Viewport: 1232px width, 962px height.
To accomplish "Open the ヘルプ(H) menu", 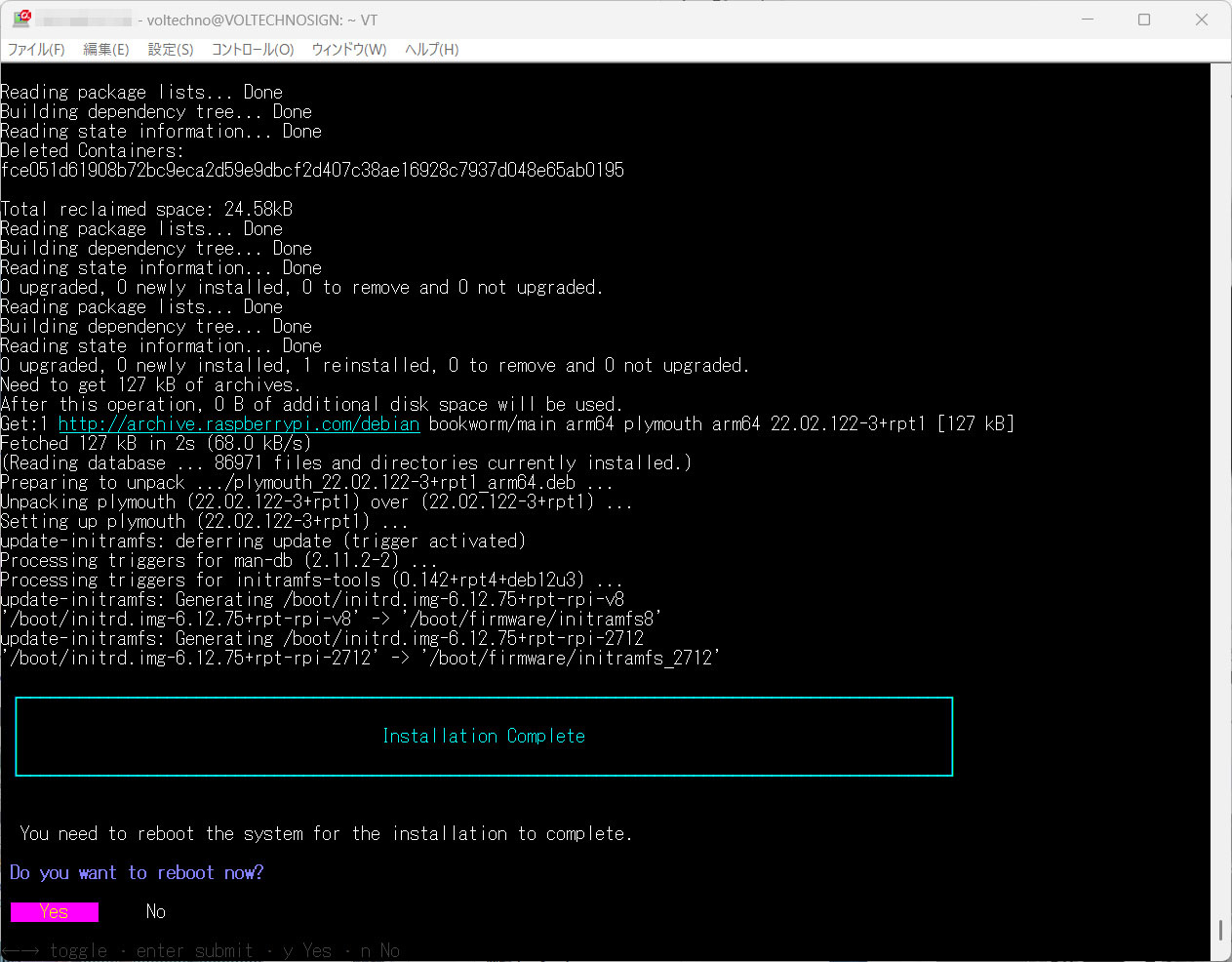I will pos(431,50).
